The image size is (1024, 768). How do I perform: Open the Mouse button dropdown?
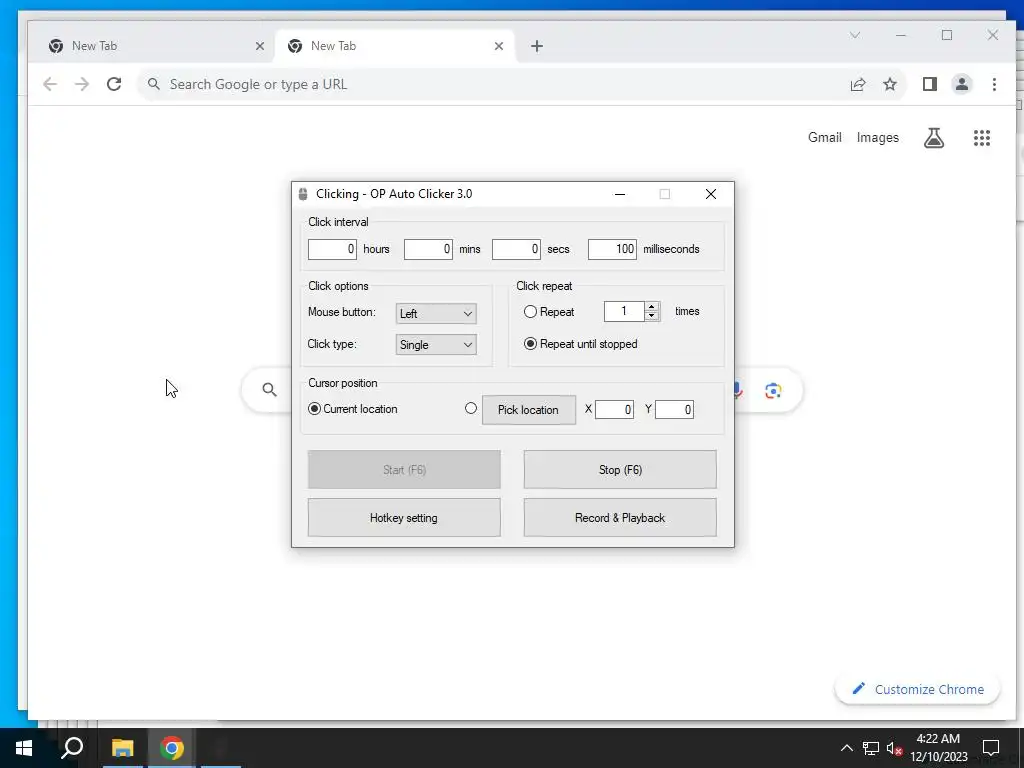[x=436, y=313]
